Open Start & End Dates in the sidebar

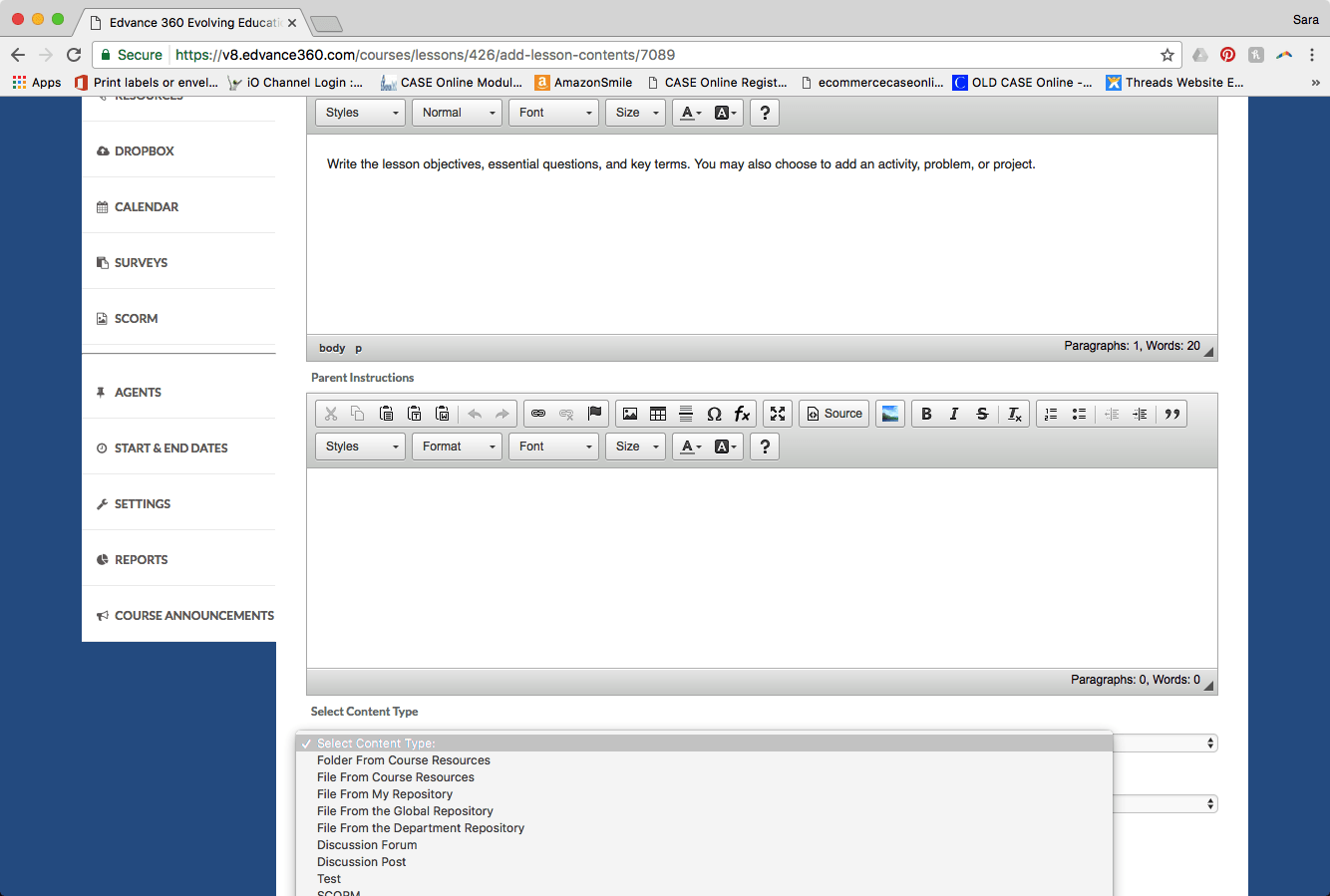[170, 448]
